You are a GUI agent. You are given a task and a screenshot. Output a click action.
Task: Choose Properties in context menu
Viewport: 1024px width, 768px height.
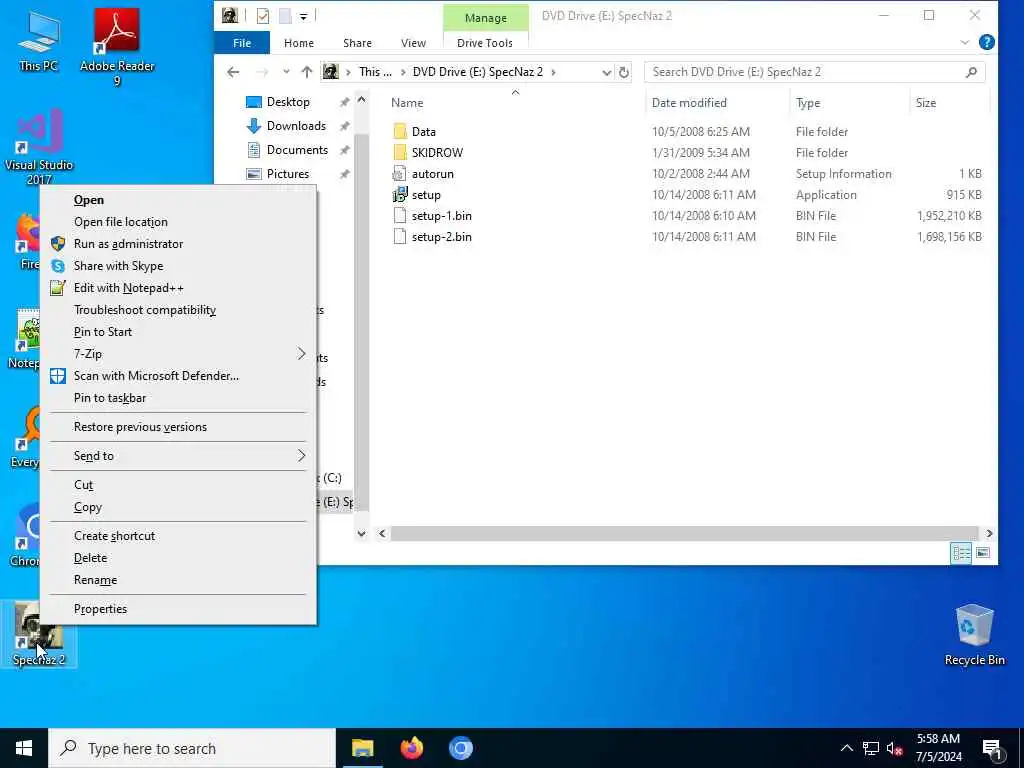coord(178,609)
